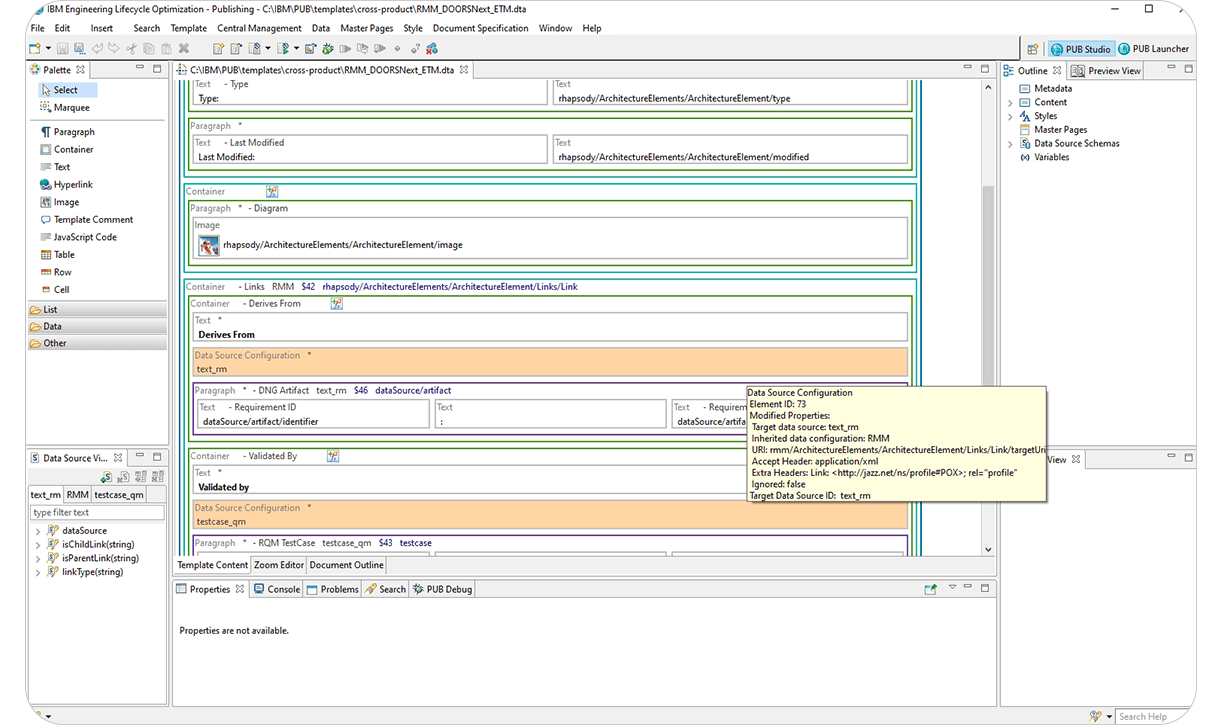Switch to the PUB Launcher perspective
This screenshot has height=725, width=1214.
[x=1152, y=47]
